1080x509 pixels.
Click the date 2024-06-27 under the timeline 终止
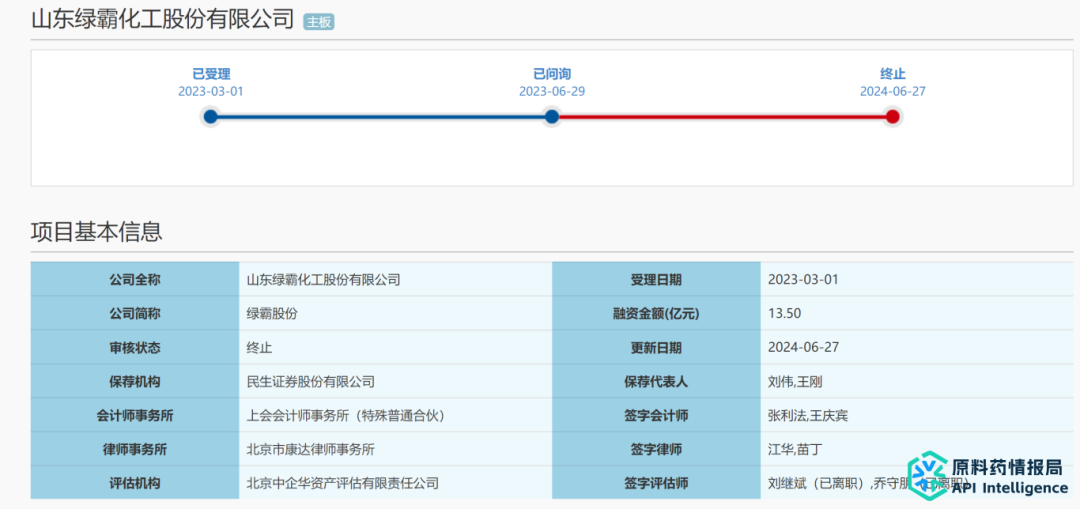click(x=893, y=91)
